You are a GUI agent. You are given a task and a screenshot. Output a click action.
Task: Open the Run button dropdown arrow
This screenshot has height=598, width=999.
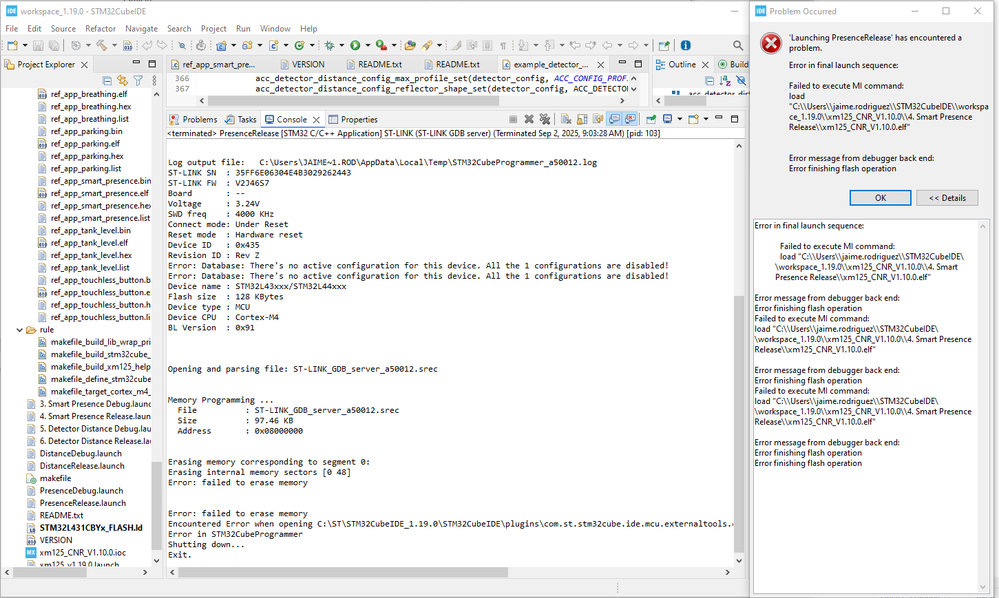point(366,45)
